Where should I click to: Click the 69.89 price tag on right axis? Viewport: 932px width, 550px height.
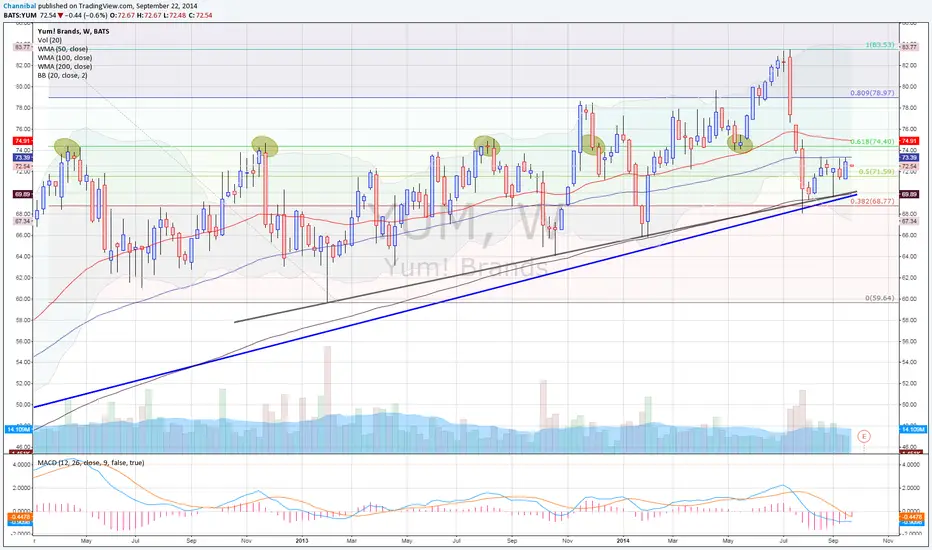coord(909,194)
